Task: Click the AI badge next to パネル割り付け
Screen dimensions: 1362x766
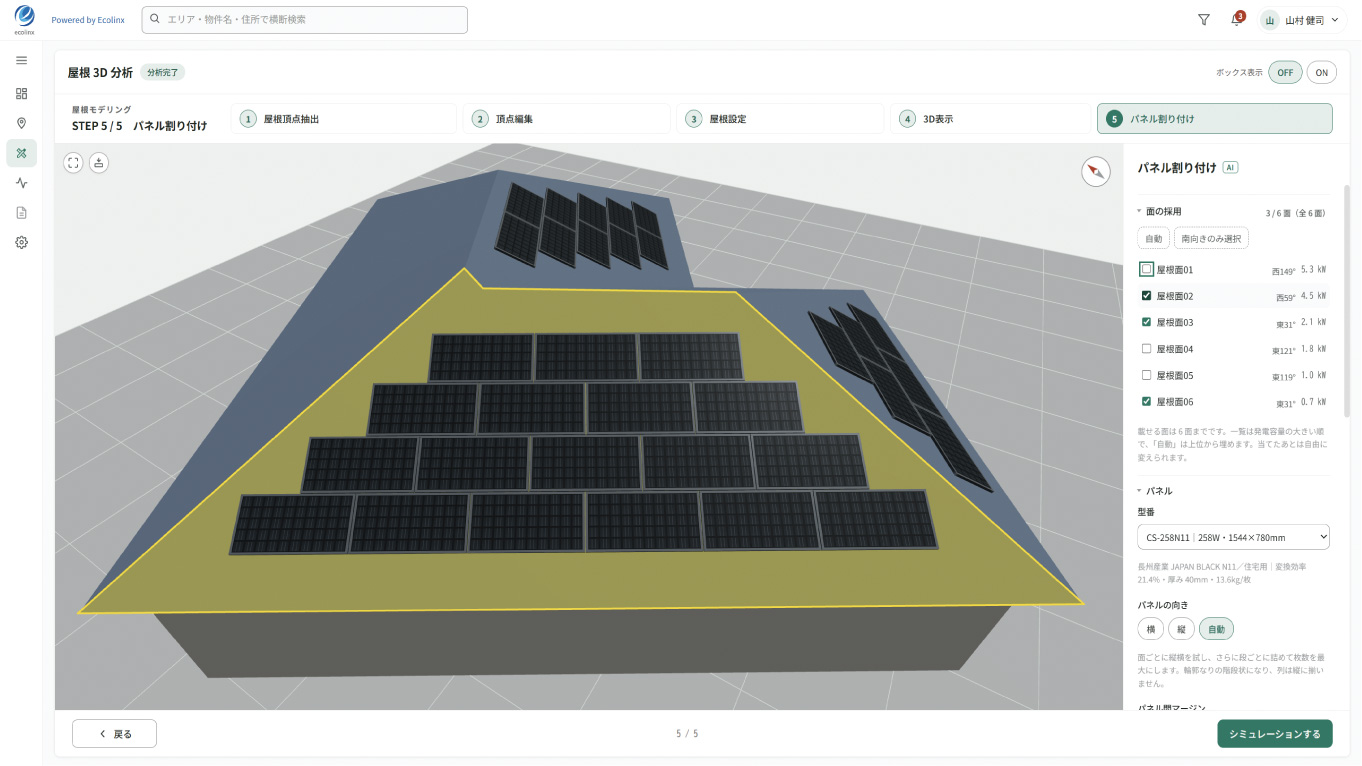Action: pos(1230,168)
